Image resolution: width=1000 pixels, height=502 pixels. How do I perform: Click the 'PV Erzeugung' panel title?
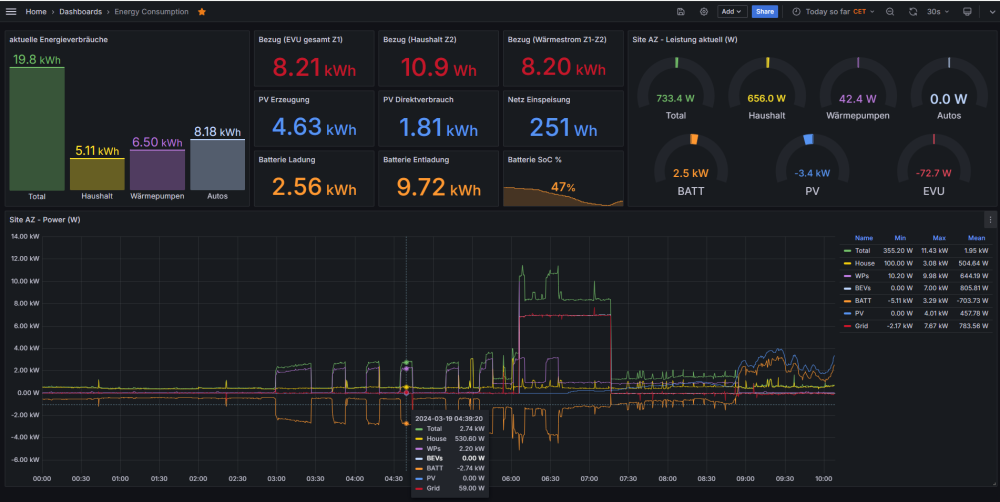[x=284, y=100]
